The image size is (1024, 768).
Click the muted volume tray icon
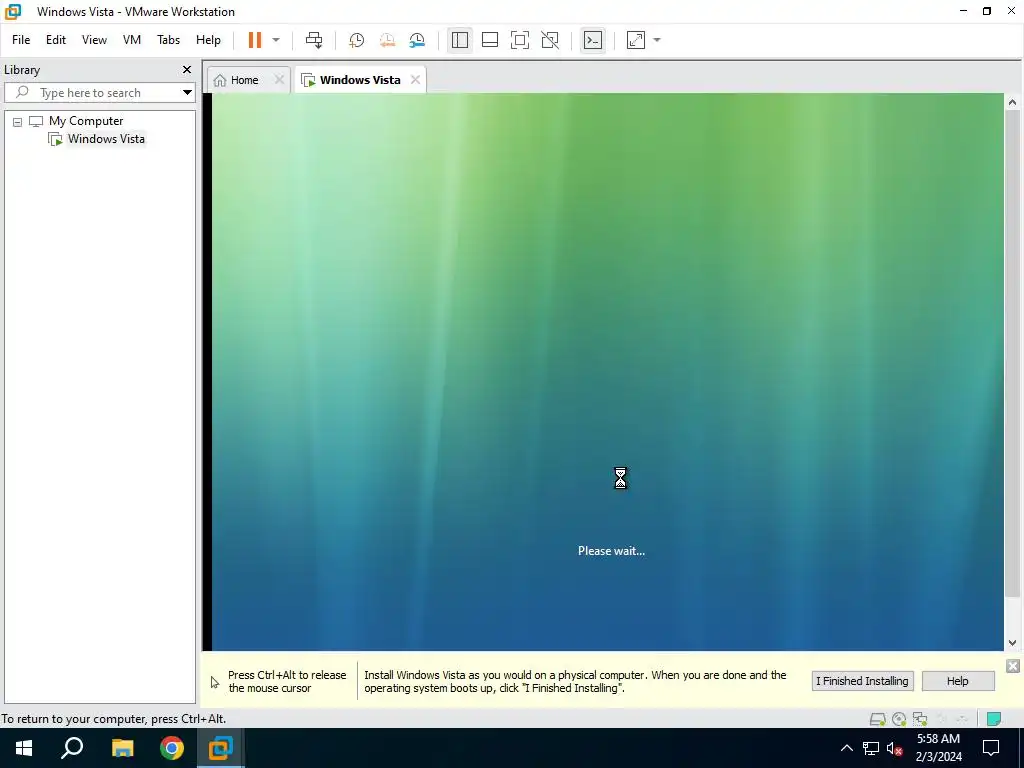point(895,748)
